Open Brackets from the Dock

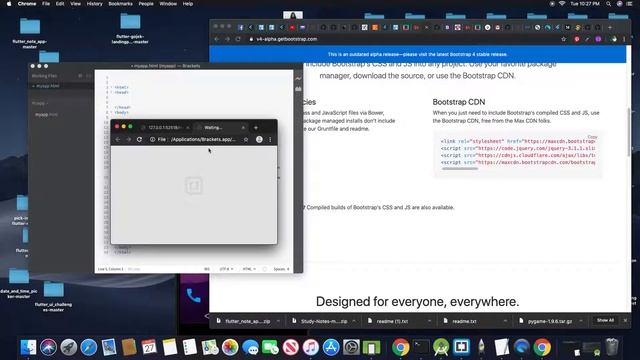click(x=461, y=347)
